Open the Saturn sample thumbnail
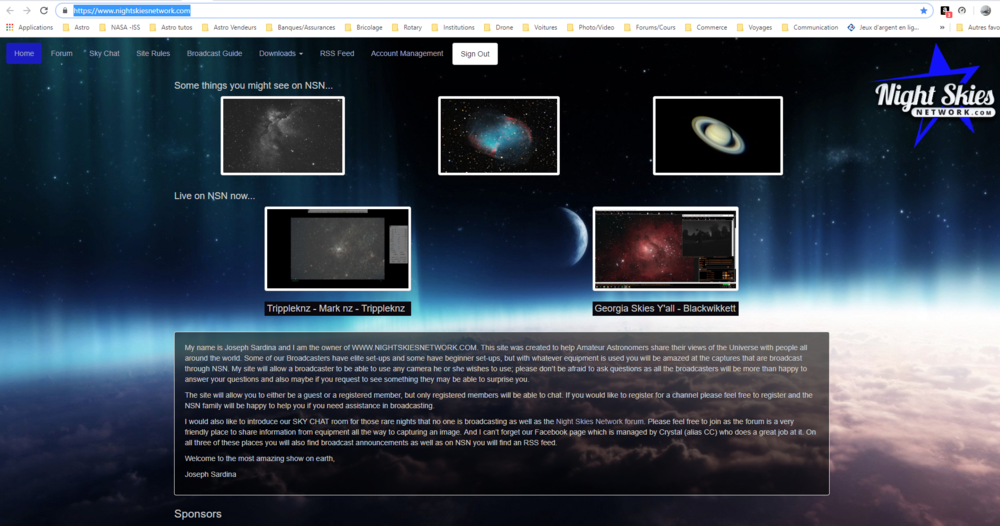The height and width of the screenshot is (526, 1000). (x=717, y=136)
